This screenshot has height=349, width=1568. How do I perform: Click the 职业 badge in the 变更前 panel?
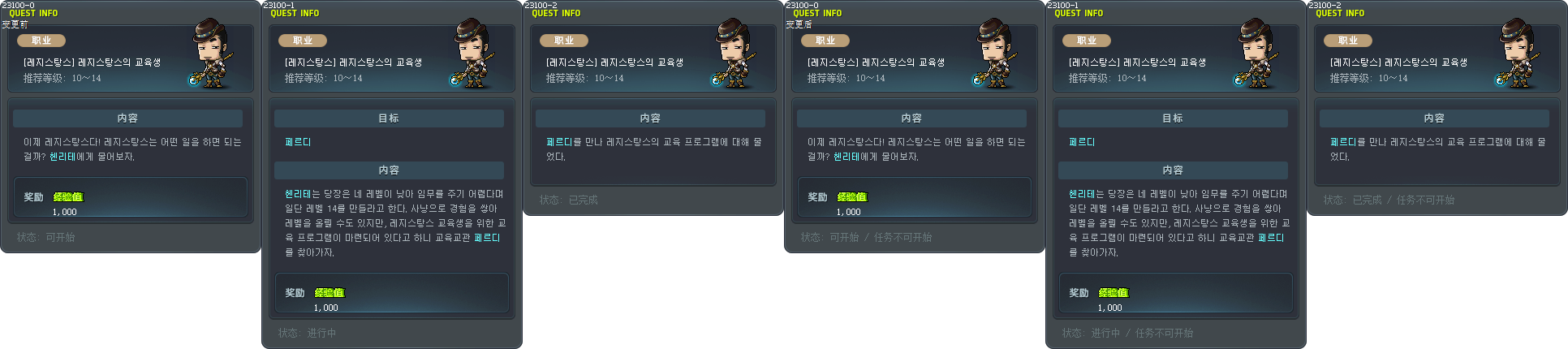[41, 41]
